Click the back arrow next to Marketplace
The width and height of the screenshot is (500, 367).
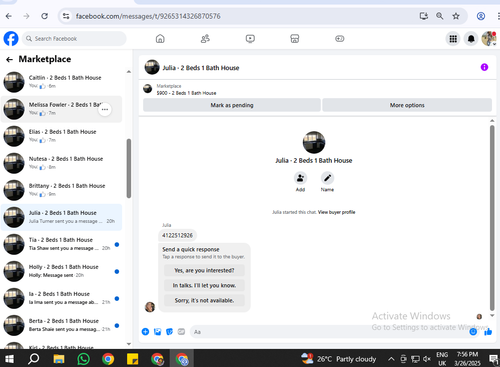click(9, 60)
